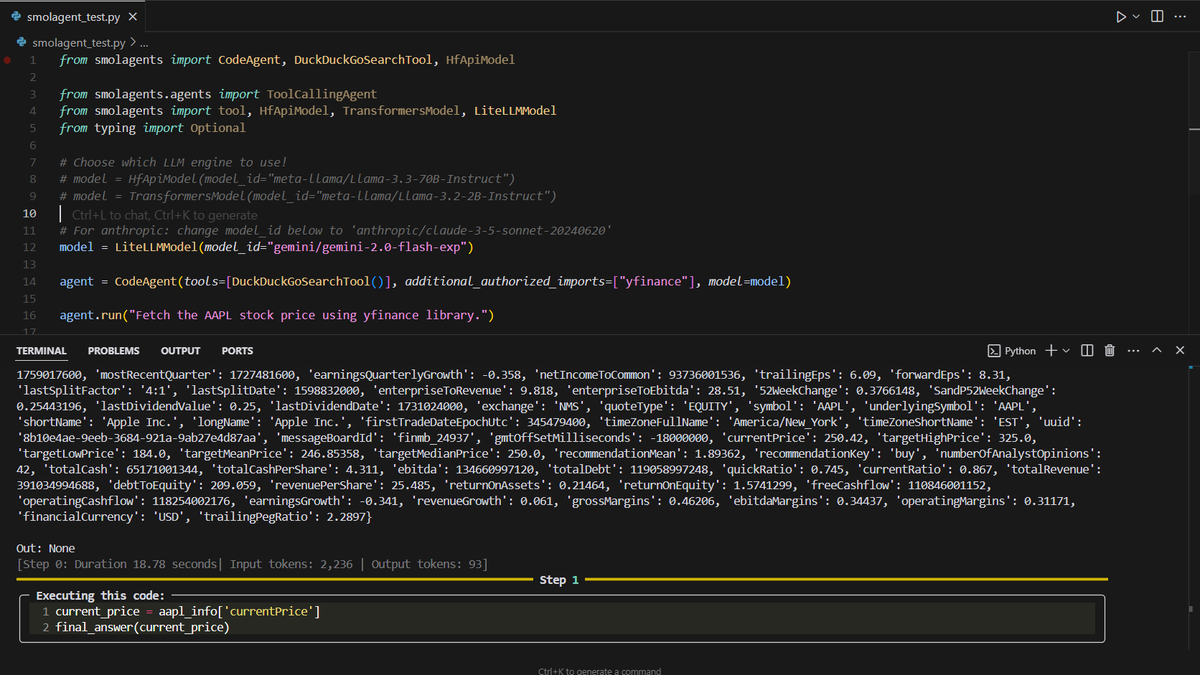
Task: Switch to PROBLEMS panel tab
Action: (114, 351)
